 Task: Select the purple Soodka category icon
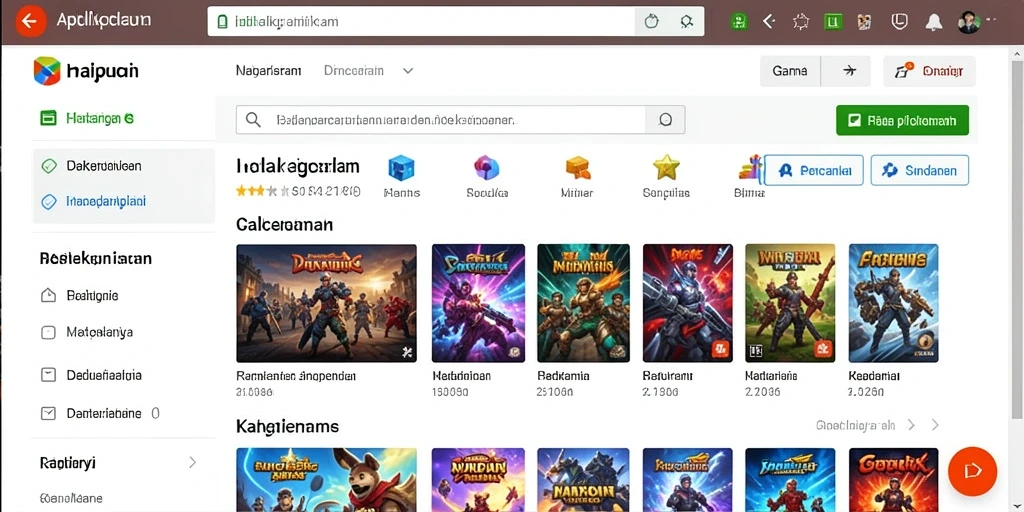coord(487,168)
